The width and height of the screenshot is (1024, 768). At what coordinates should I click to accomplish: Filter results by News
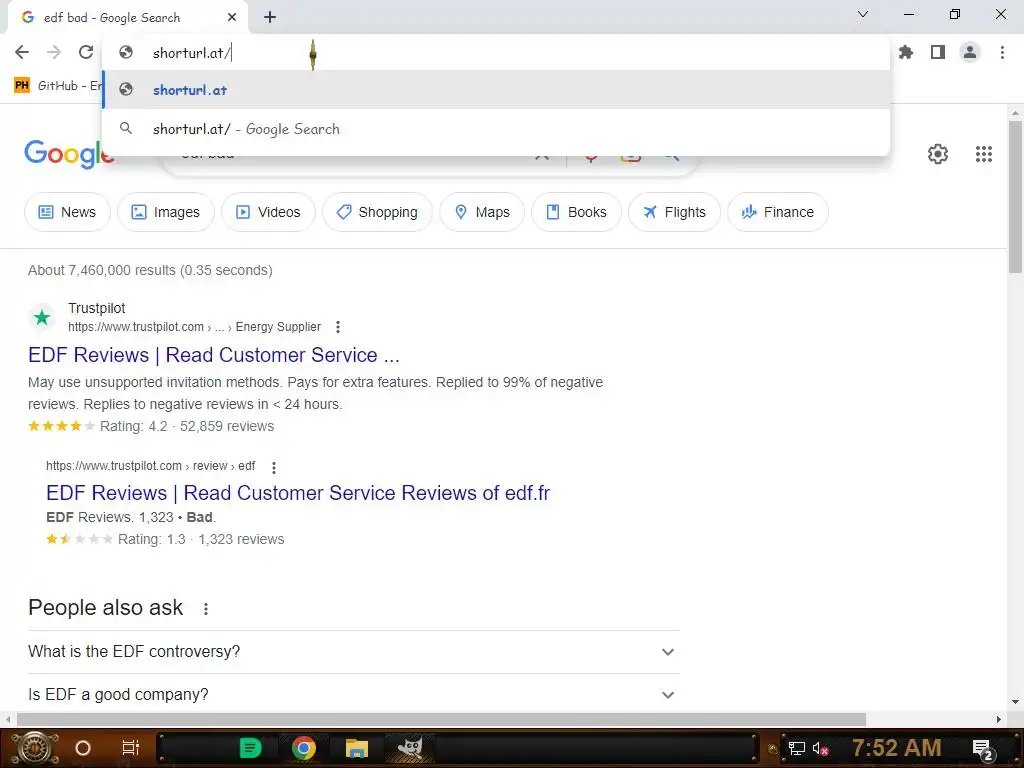click(x=67, y=212)
